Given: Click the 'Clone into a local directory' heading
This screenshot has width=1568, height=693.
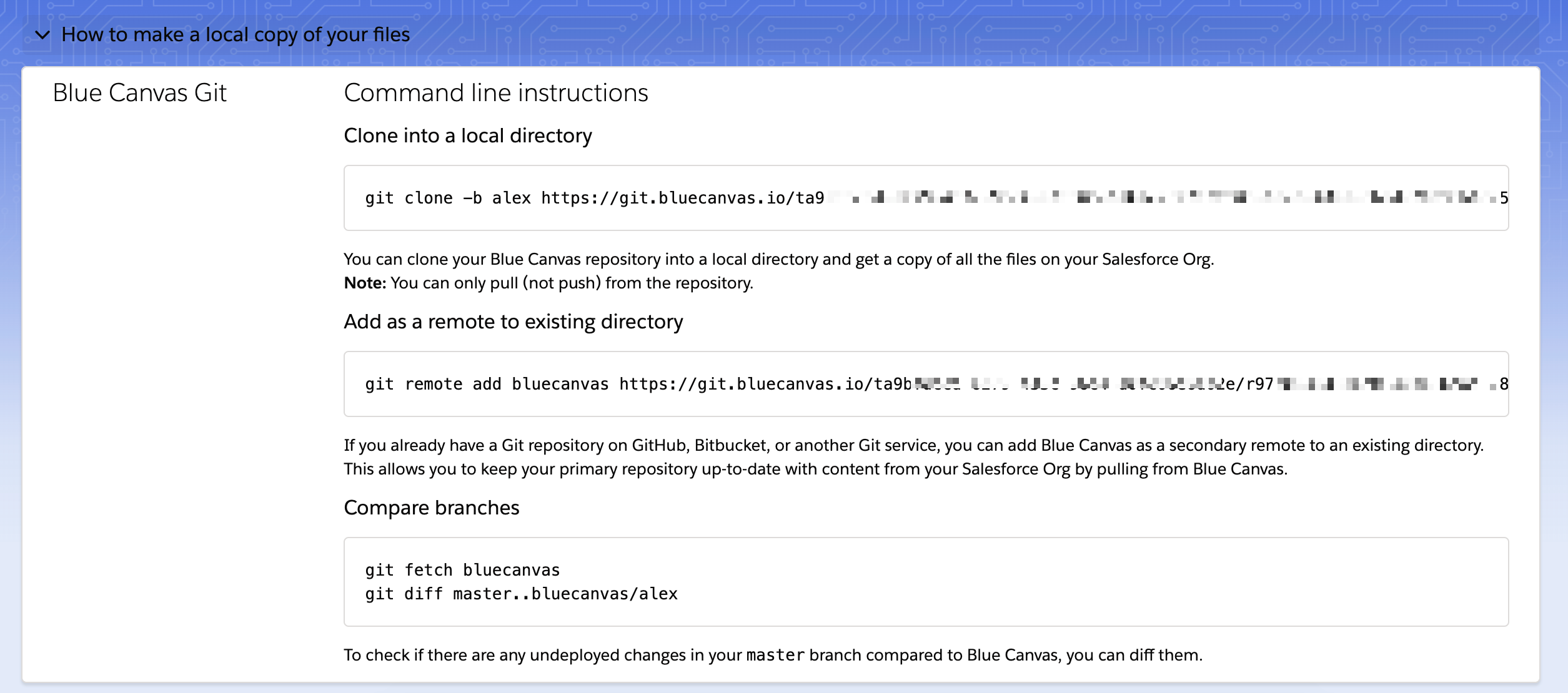Looking at the screenshot, I should (467, 135).
